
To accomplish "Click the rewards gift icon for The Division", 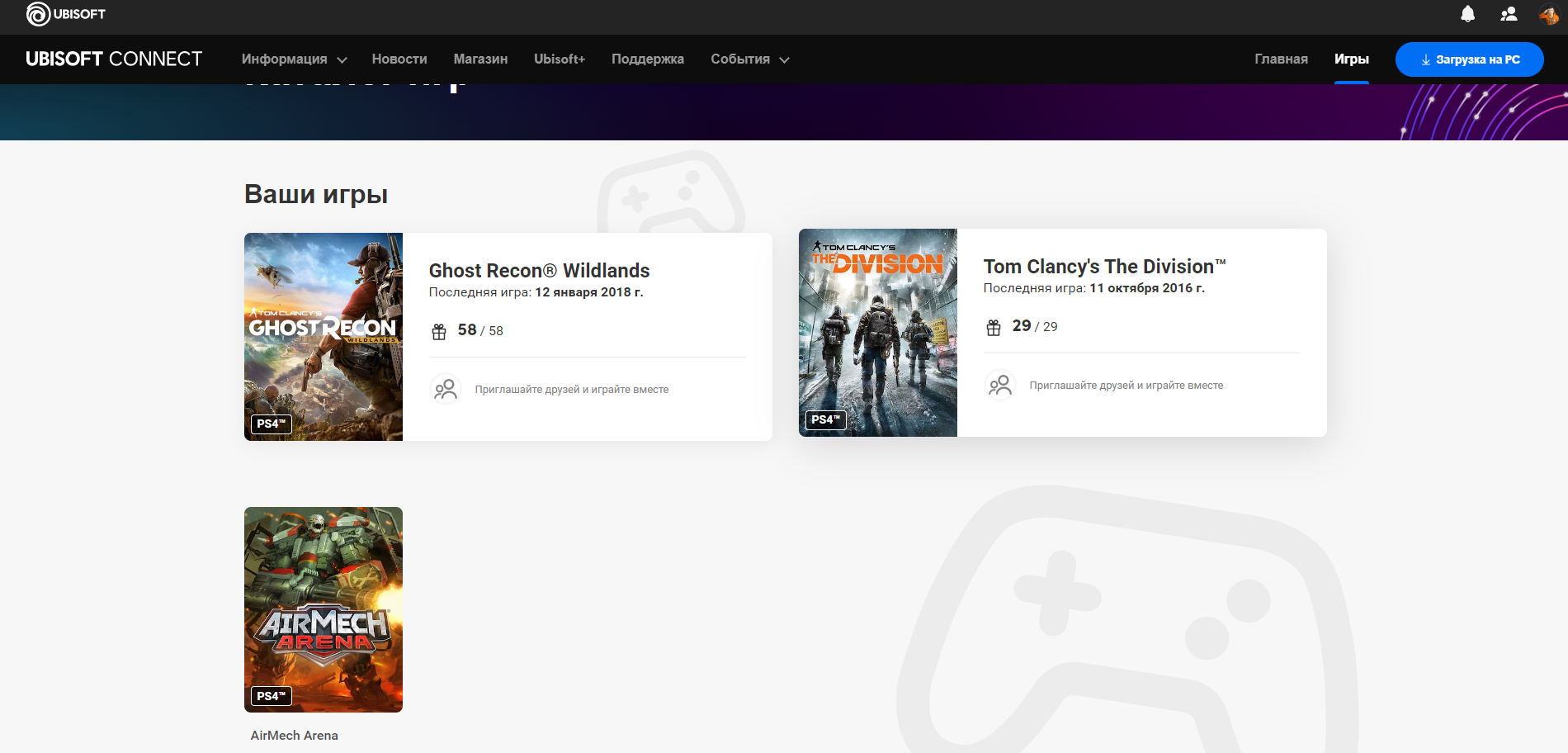I will tap(994, 328).
